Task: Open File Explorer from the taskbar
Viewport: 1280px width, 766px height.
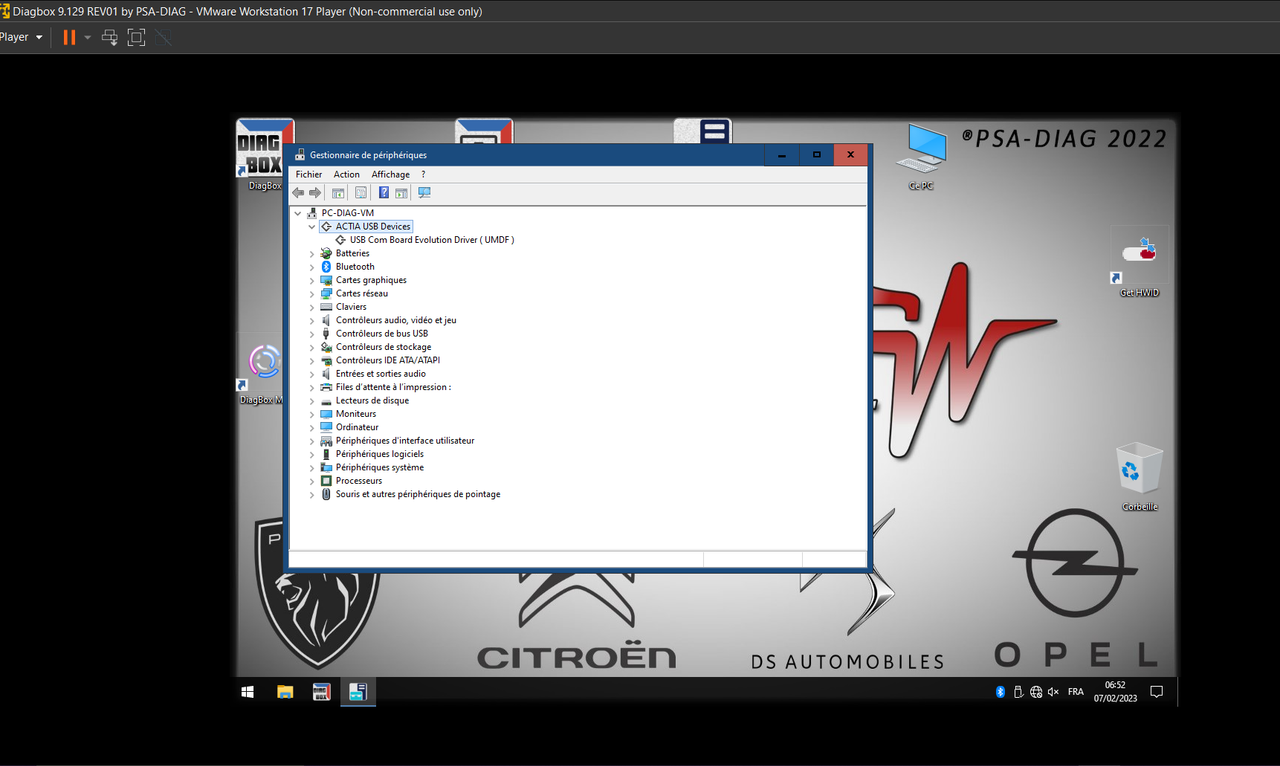Action: (285, 692)
